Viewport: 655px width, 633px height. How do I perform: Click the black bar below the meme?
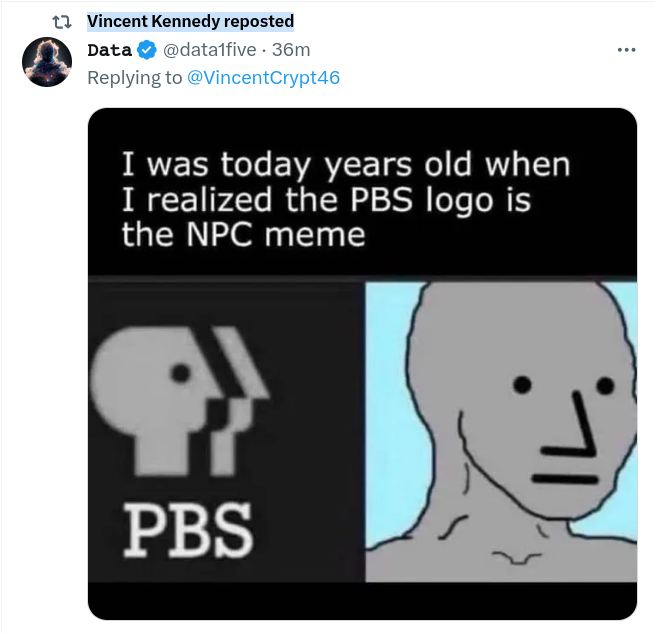362,600
